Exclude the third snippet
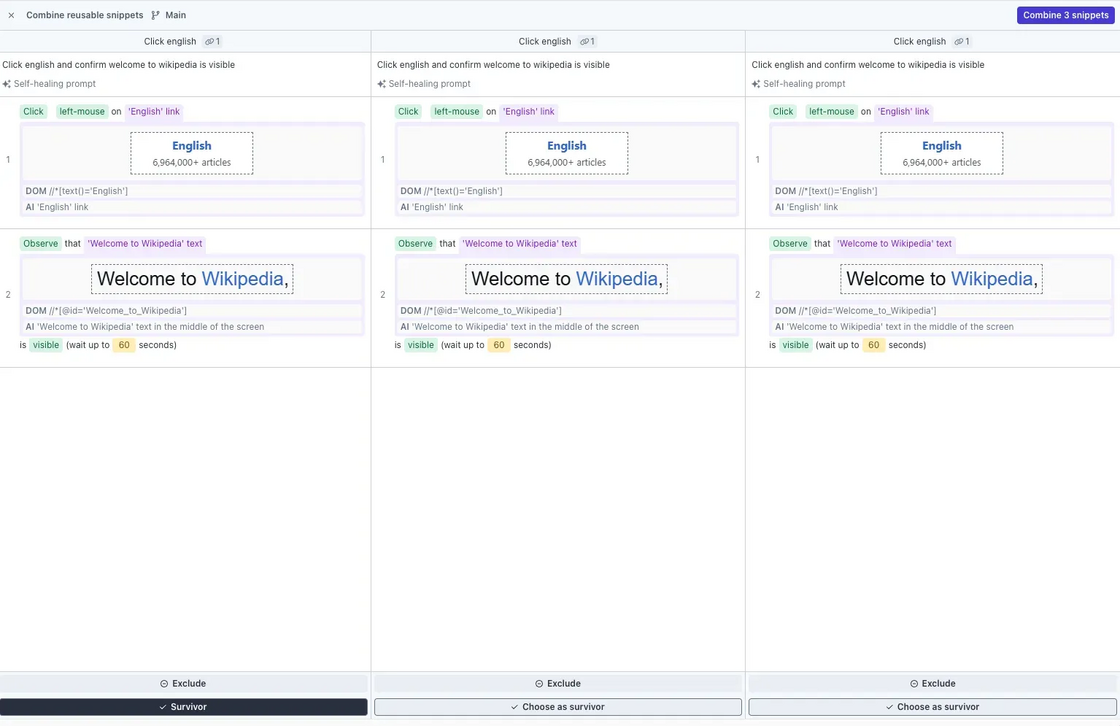 933,684
